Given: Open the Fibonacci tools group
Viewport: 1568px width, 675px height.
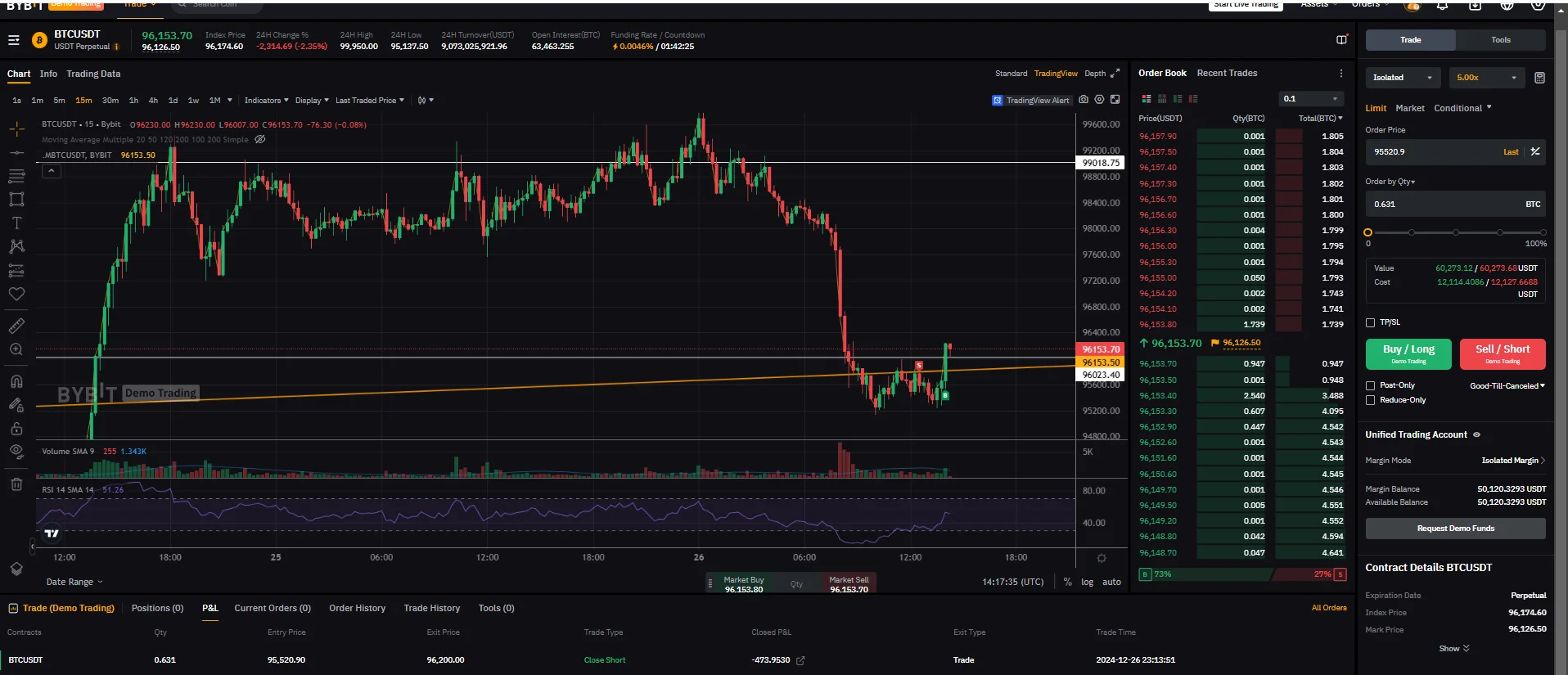Looking at the screenshot, I should pos(16,176).
